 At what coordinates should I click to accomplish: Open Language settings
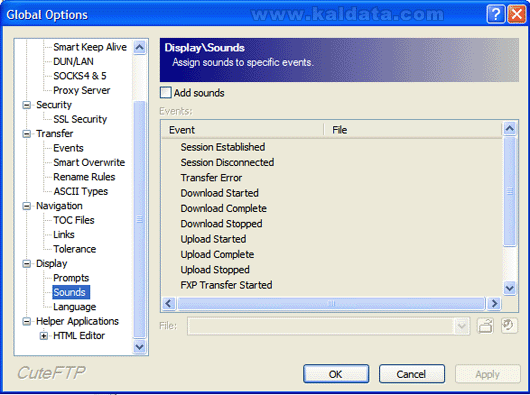click(x=75, y=307)
